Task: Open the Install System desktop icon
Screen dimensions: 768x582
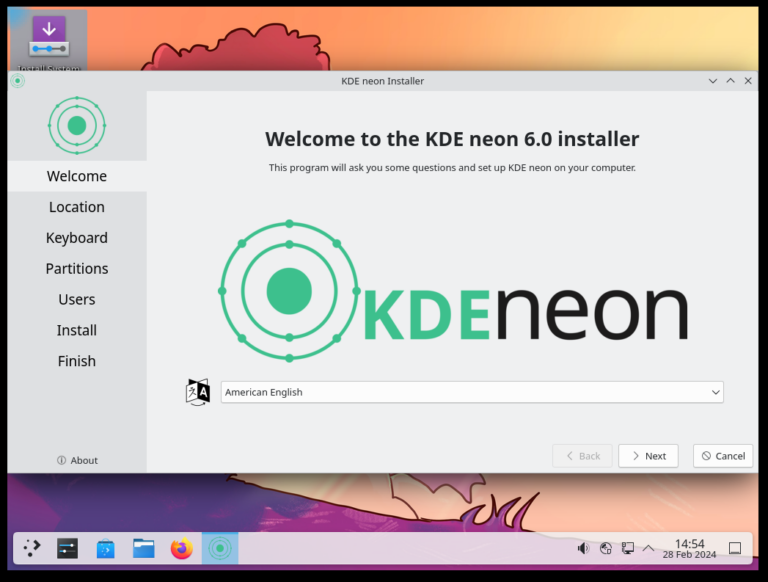Action: pos(48,42)
